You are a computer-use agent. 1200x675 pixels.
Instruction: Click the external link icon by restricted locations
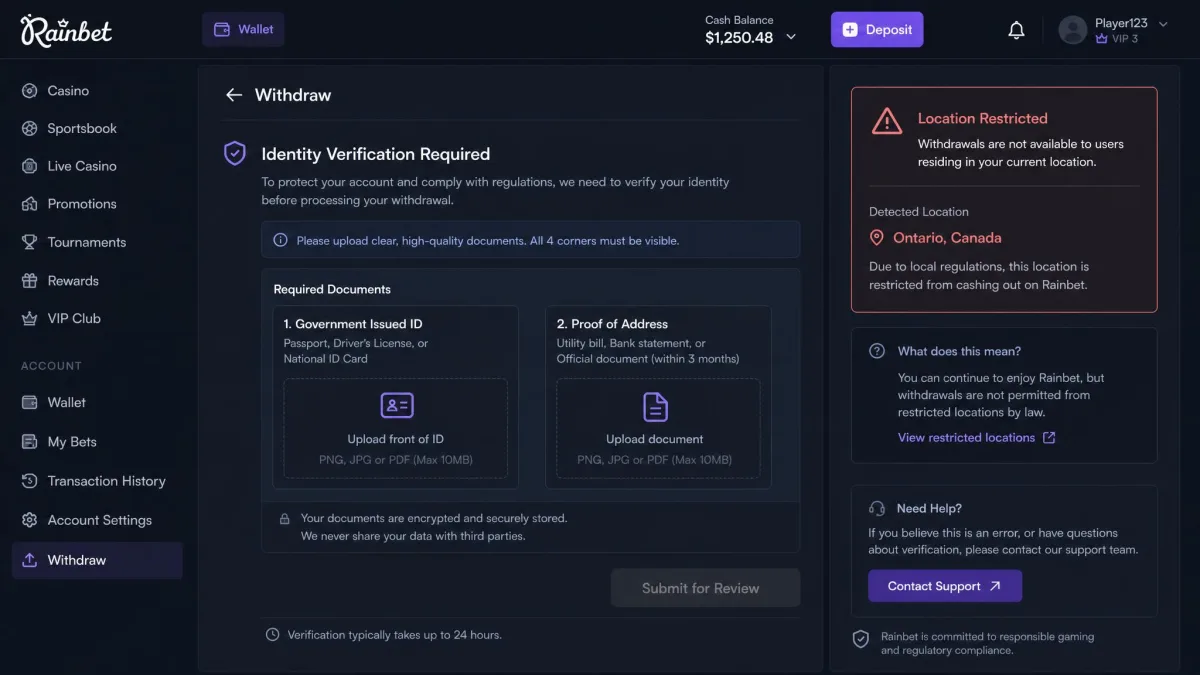point(1049,438)
